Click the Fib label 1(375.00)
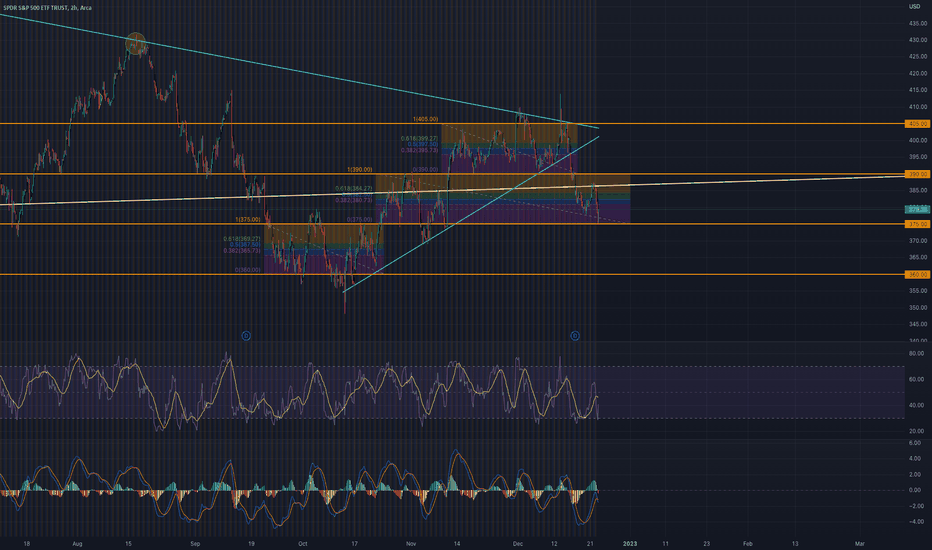Viewport: 932px width, 550px height. (248, 220)
